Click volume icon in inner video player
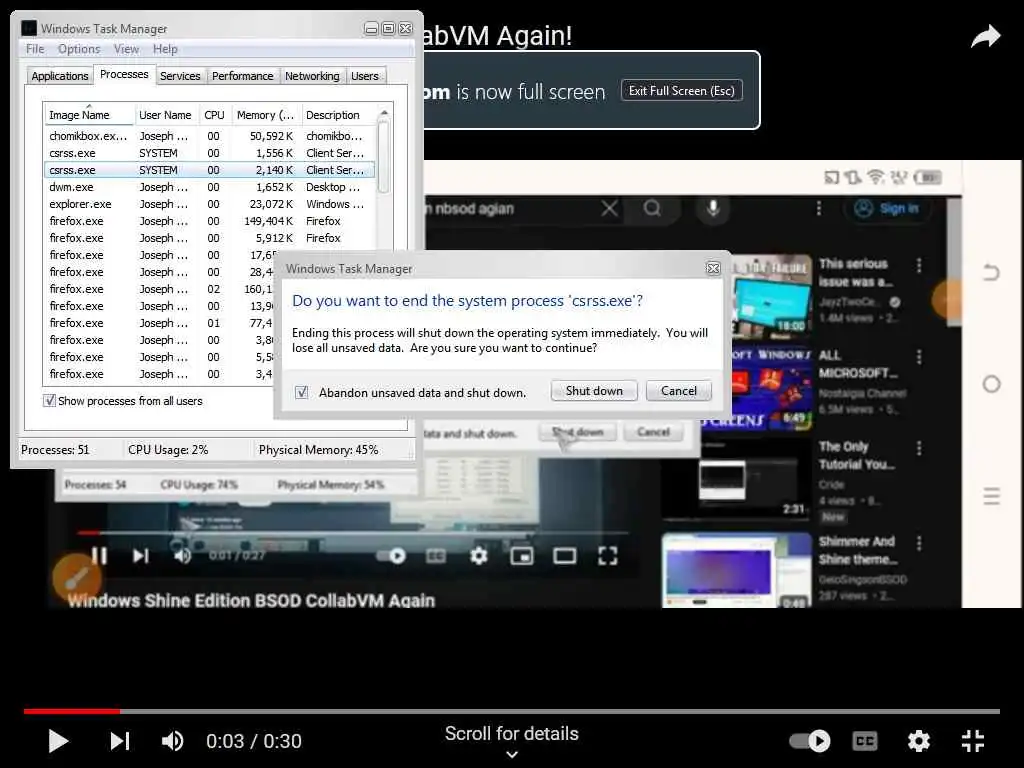This screenshot has height=768, width=1024. tap(183, 556)
